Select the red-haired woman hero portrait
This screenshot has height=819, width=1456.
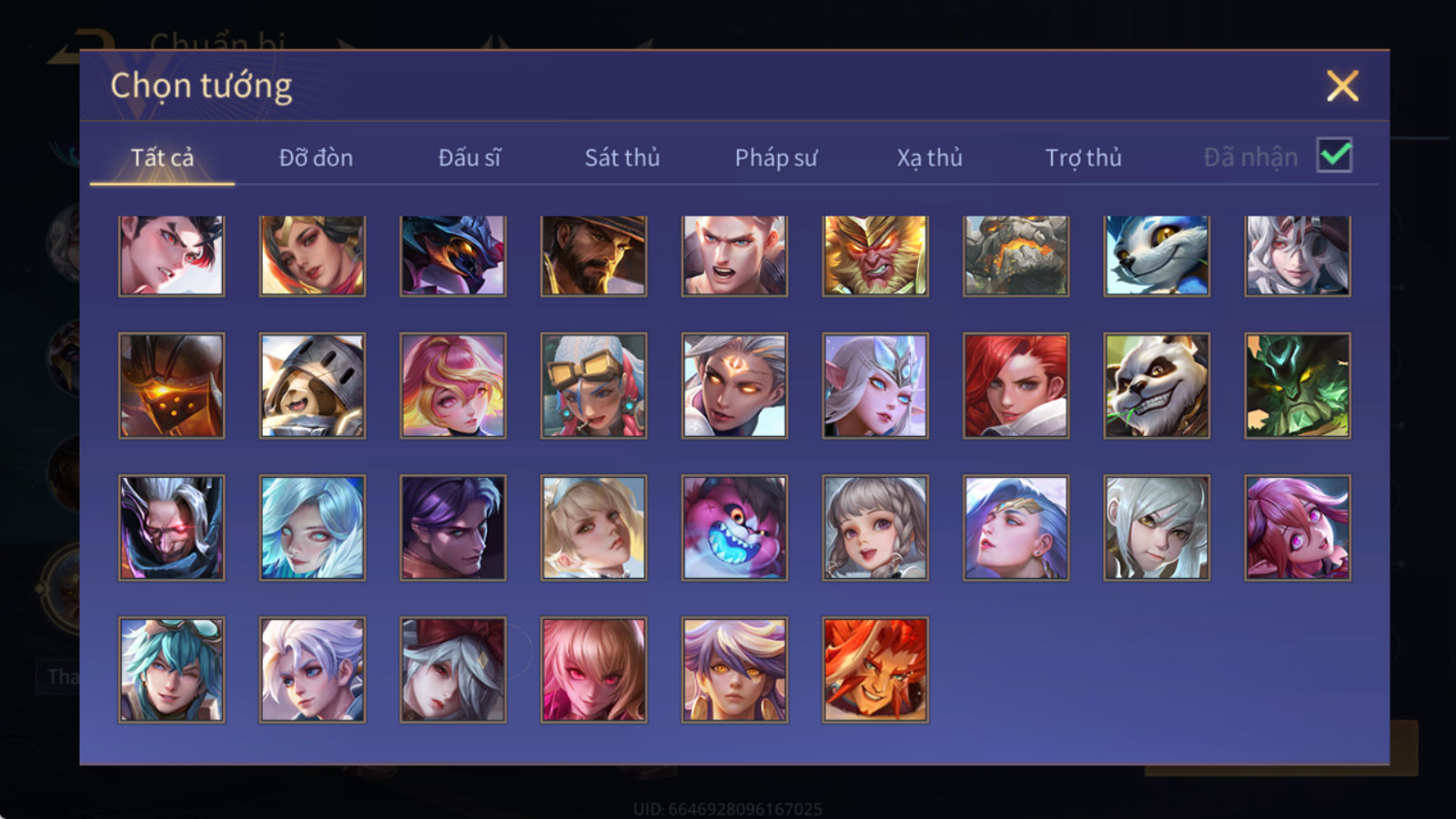coord(1016,386)
